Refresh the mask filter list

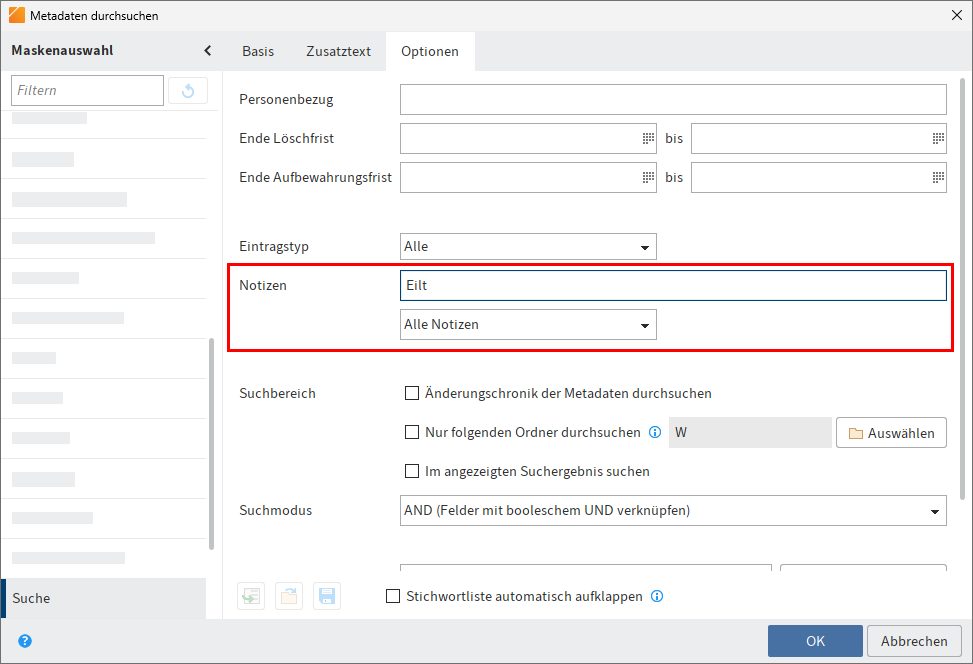coord(188,90)
